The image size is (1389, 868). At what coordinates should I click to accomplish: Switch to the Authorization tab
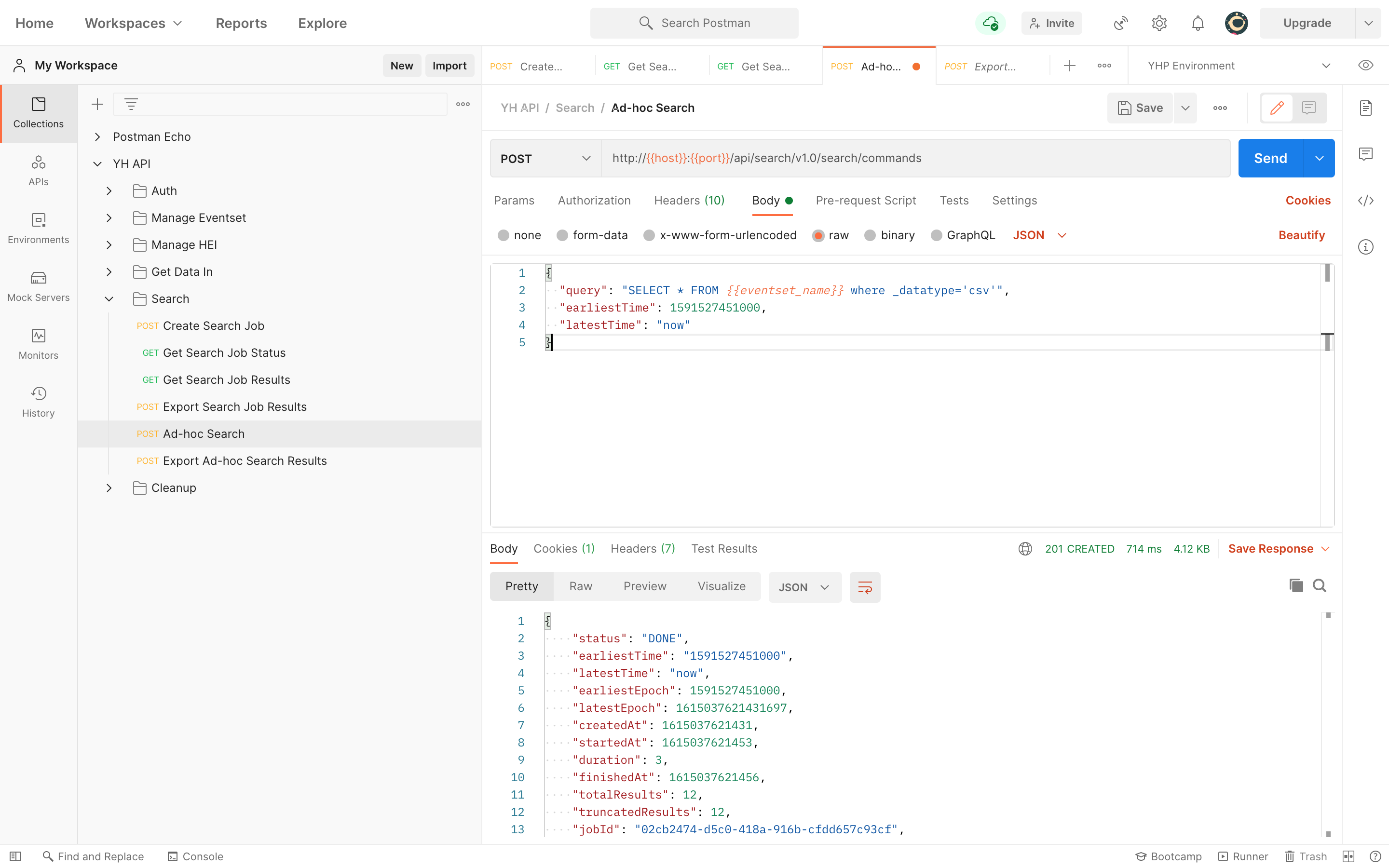click(x=594, y=200)
